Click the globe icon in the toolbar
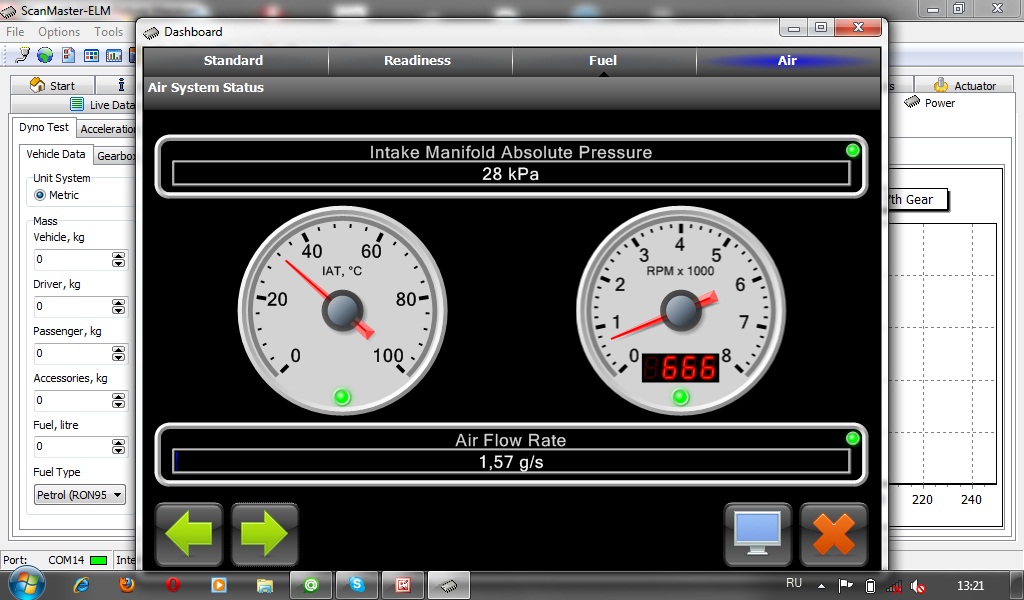 [47, 55]
